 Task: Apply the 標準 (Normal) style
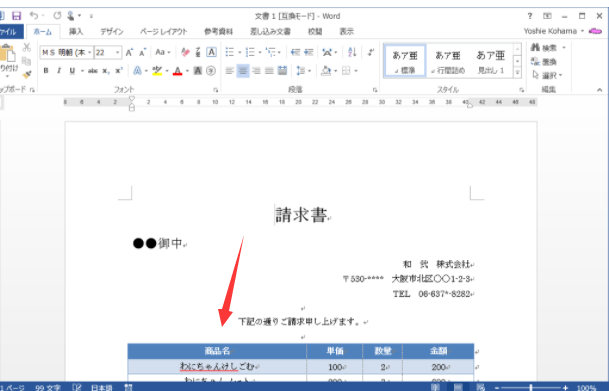[405, 61]
